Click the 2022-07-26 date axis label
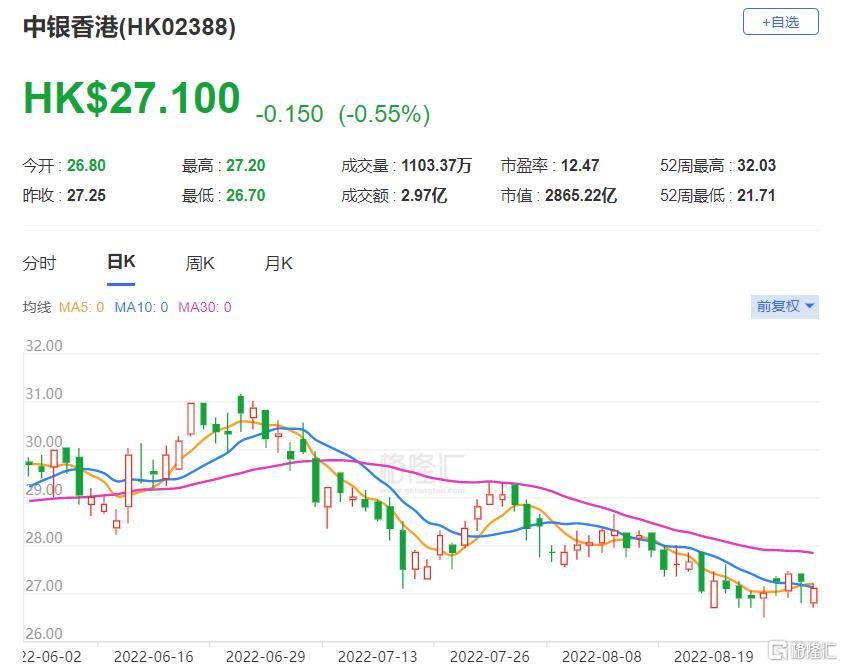The image size is (843, 667). [x=490, y=656]
